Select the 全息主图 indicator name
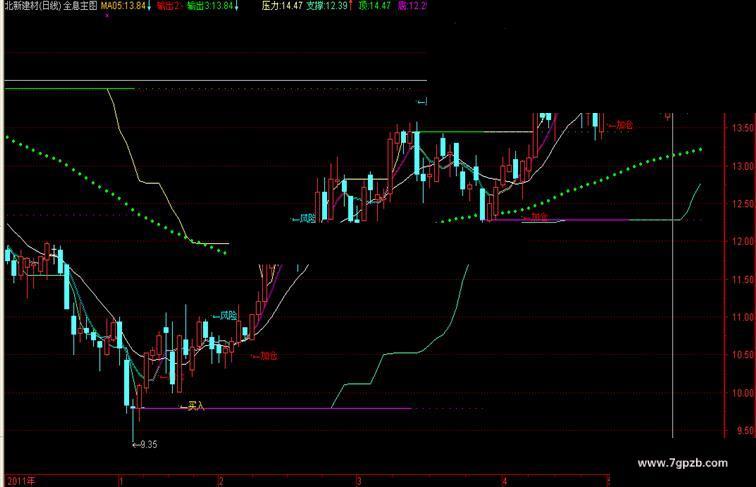Image resolution: width=756 pixels, height=487 pixels. click(x=80, y=6)
